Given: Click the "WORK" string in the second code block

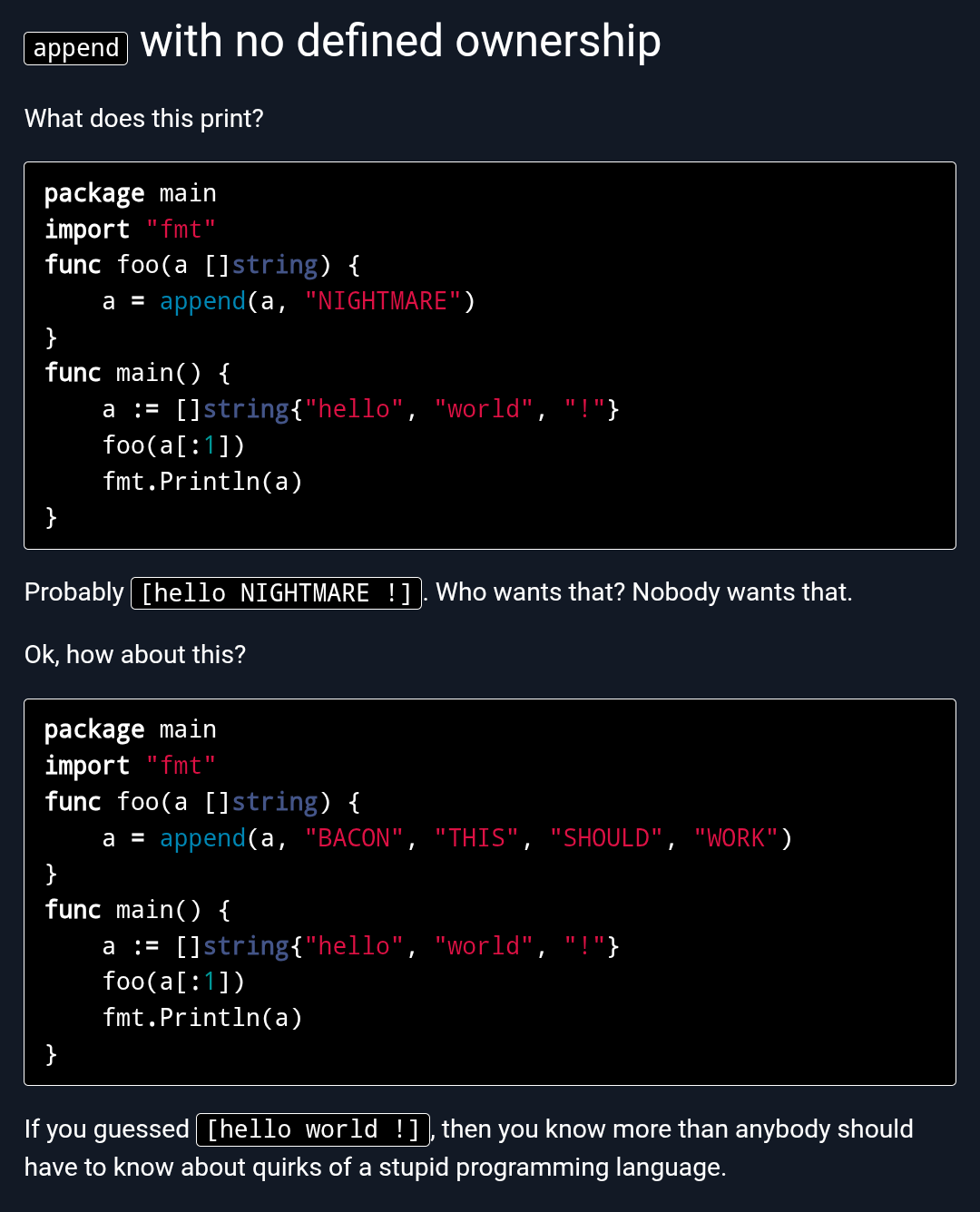Looking at the screenshot, I should [736, 838].
